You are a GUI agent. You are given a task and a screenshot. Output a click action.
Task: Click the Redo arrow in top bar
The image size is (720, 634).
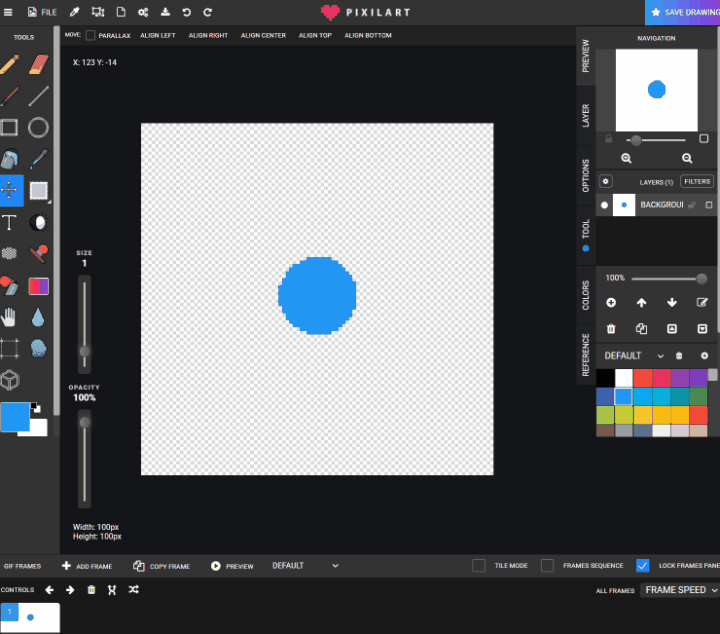(208, 12)
